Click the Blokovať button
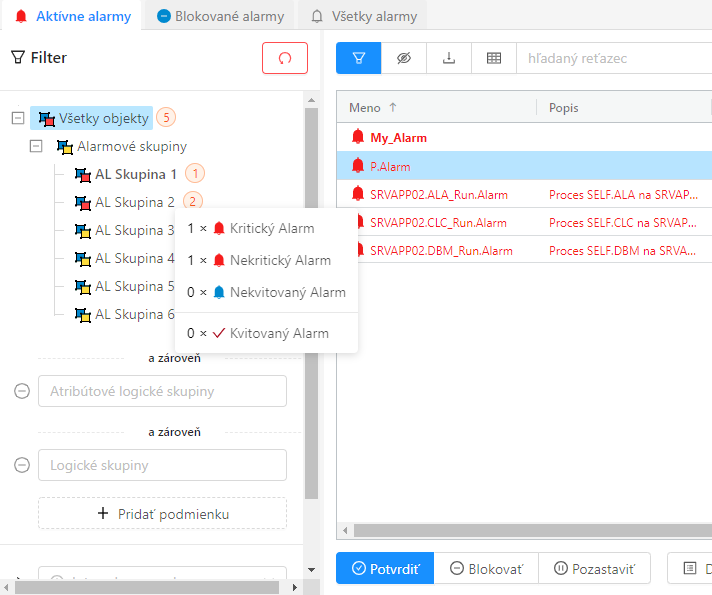 pos(486,568)
